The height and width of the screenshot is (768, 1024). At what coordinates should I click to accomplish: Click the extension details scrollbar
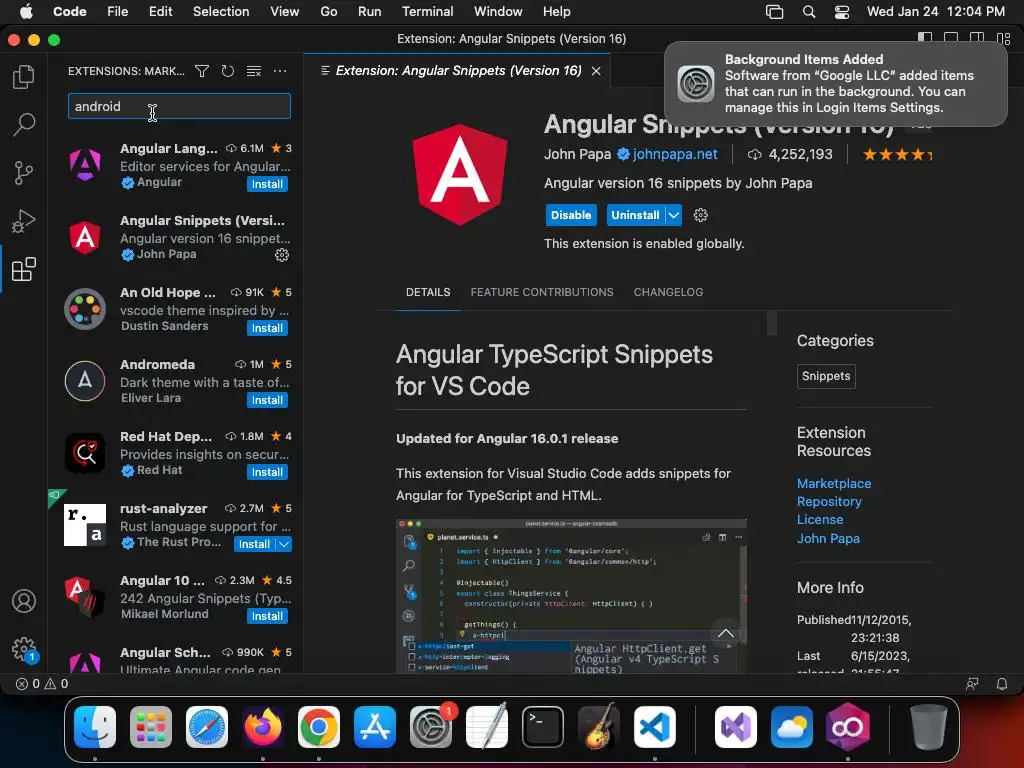tap(771, 323)
